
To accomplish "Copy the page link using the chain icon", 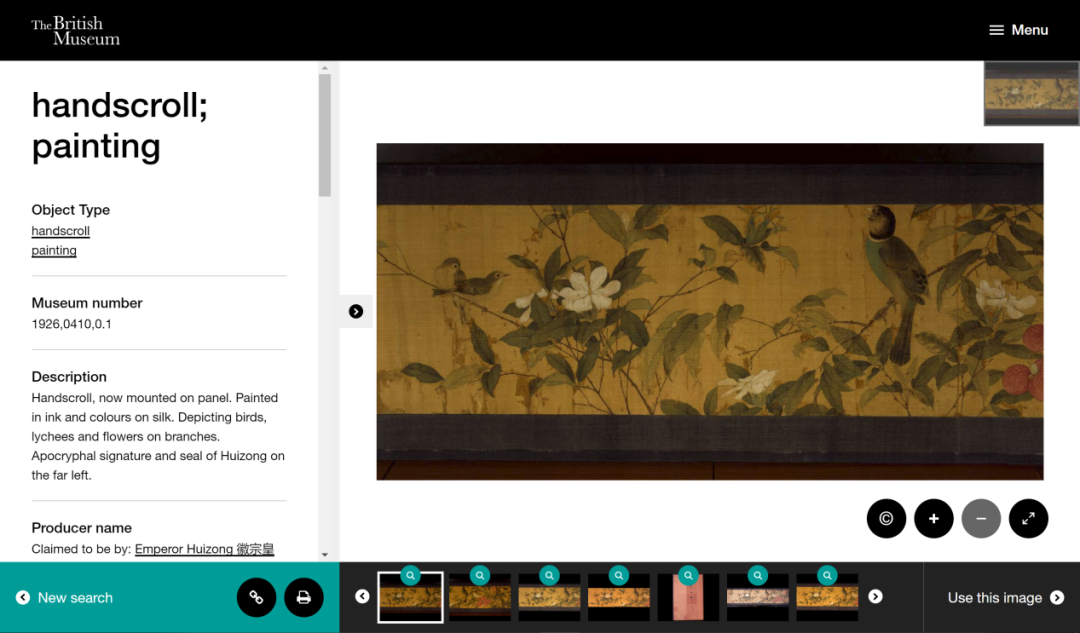I will 256,598.
